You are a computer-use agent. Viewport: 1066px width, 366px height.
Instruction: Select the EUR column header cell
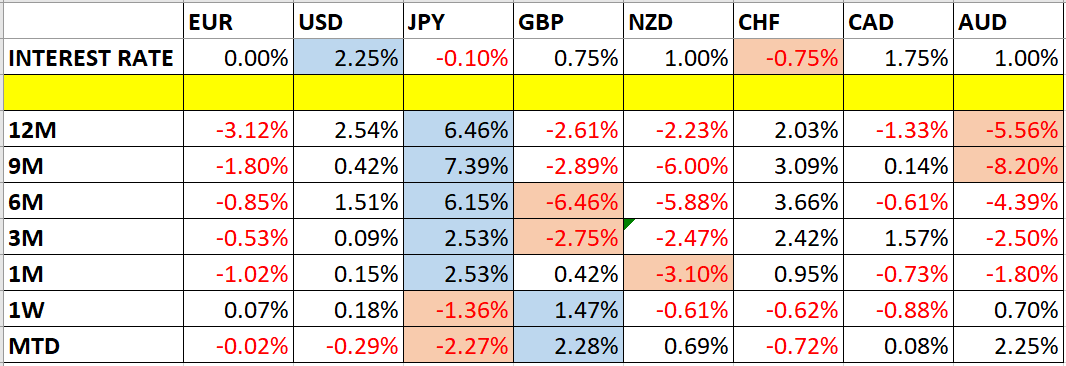(237, 23)
